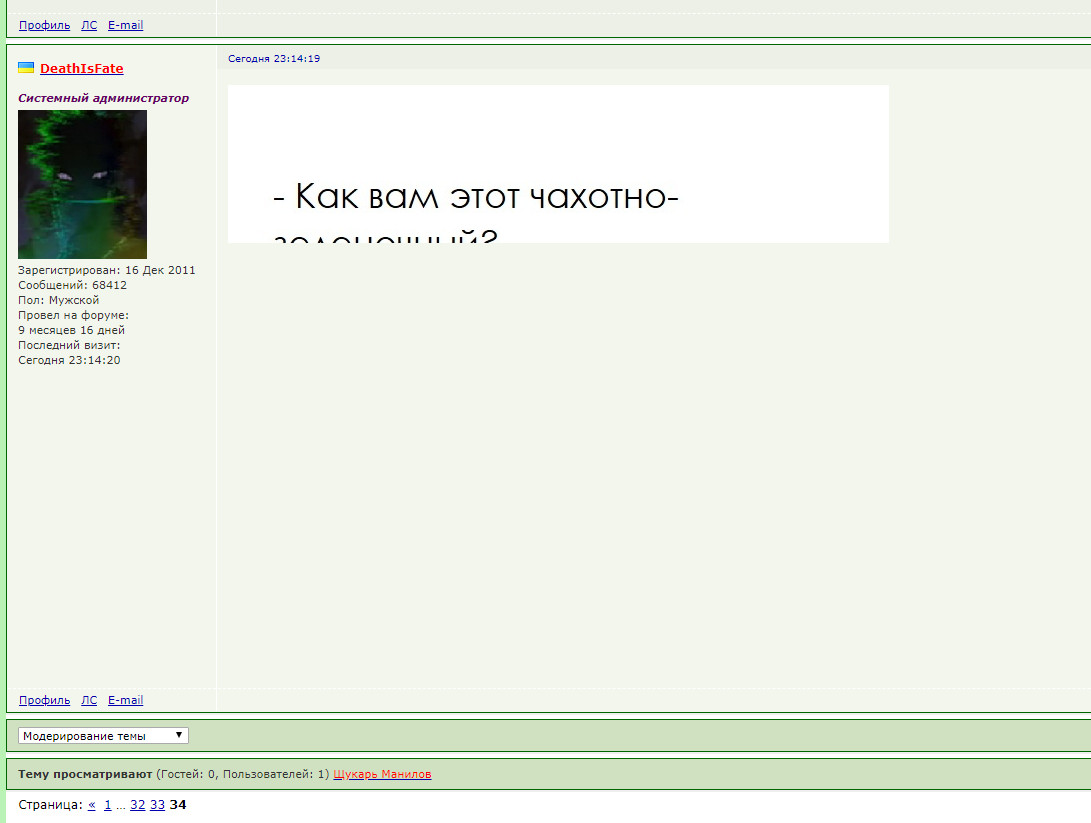Expand the Модерирование темы dropdown

(x=103, y=736)
